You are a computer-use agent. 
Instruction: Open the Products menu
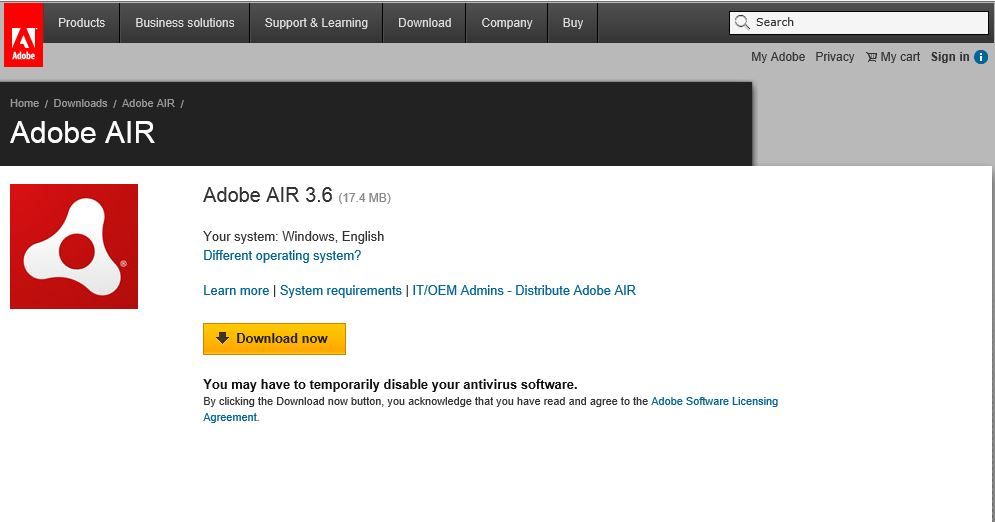click(x=81, y=22)
